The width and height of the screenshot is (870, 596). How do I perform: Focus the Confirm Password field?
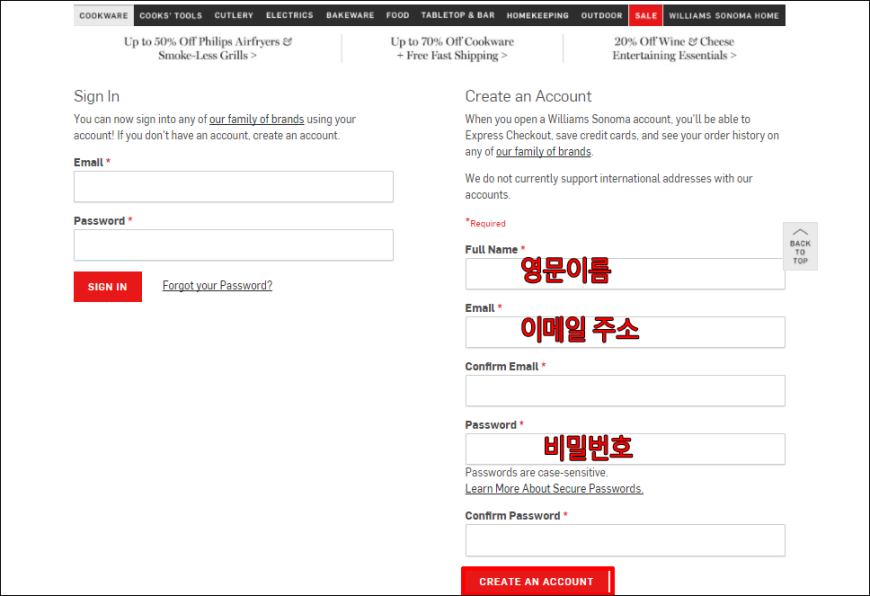coord(625,540)
